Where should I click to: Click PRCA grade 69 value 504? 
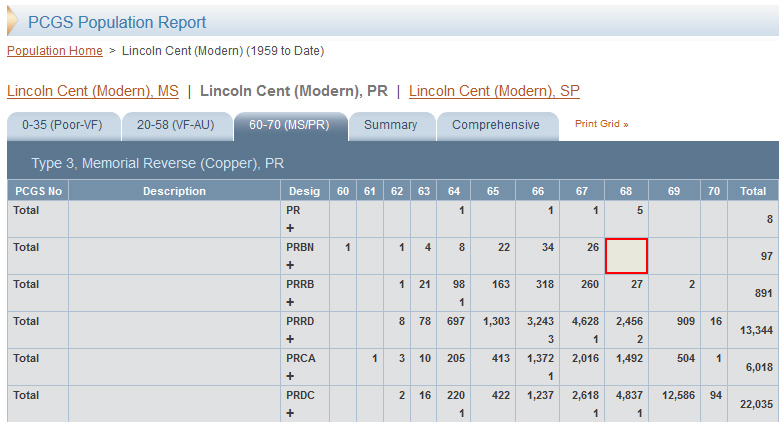coord(686,358)
